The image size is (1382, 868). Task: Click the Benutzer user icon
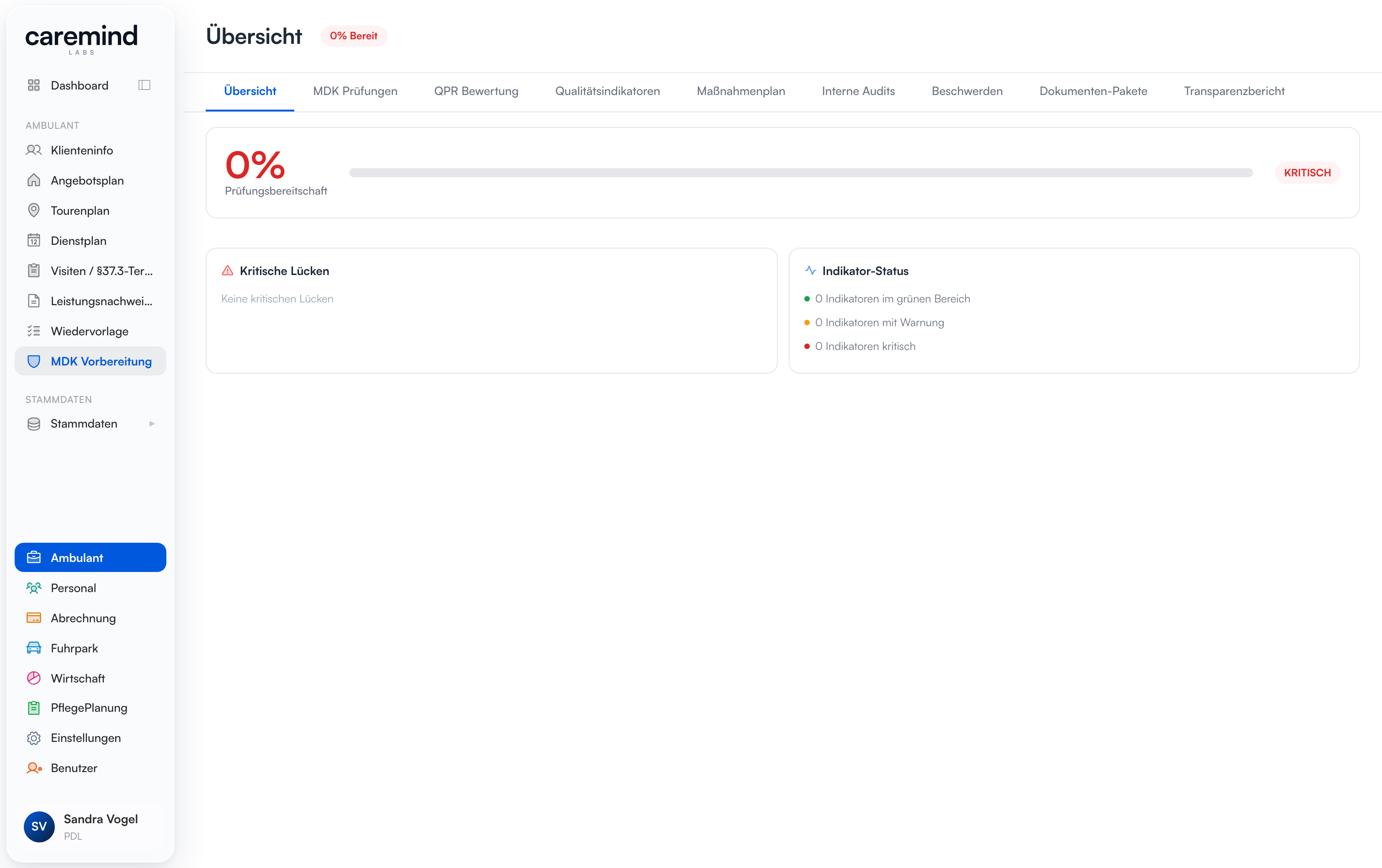click(34, 768)
